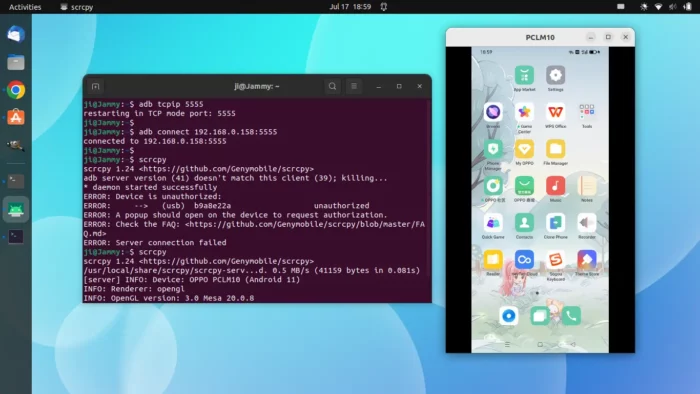Launch the blue Cloud app
Viewport: 700px width, 394px height.
(524, 260)
